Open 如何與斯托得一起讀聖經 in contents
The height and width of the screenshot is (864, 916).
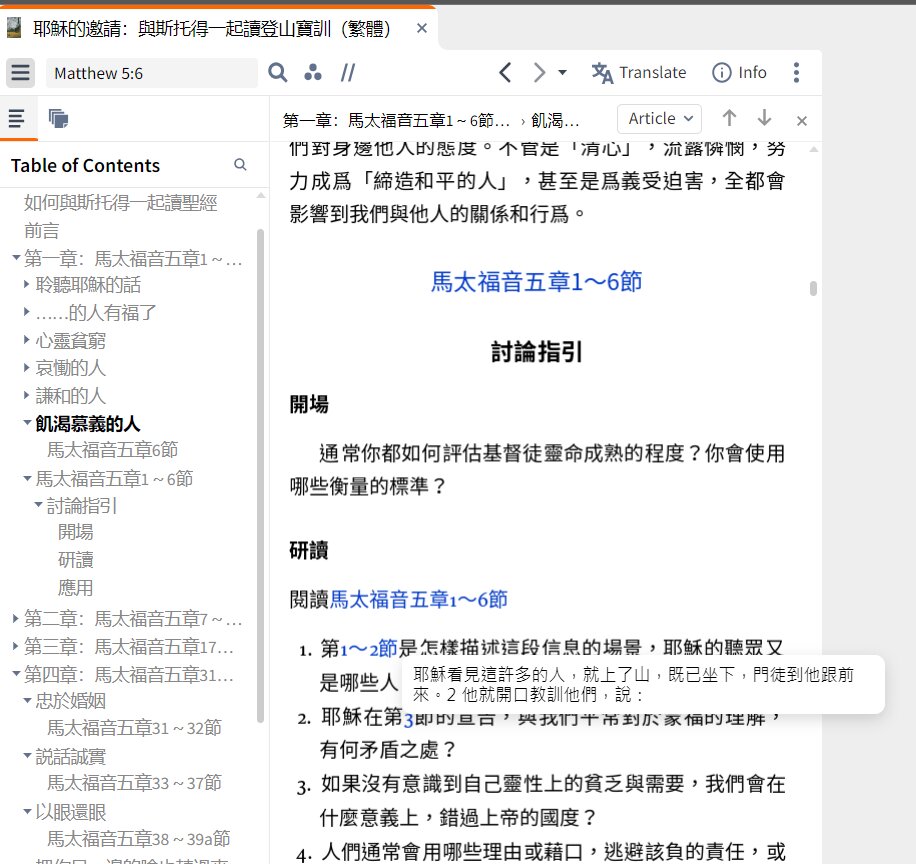click(x=120, y=203)
